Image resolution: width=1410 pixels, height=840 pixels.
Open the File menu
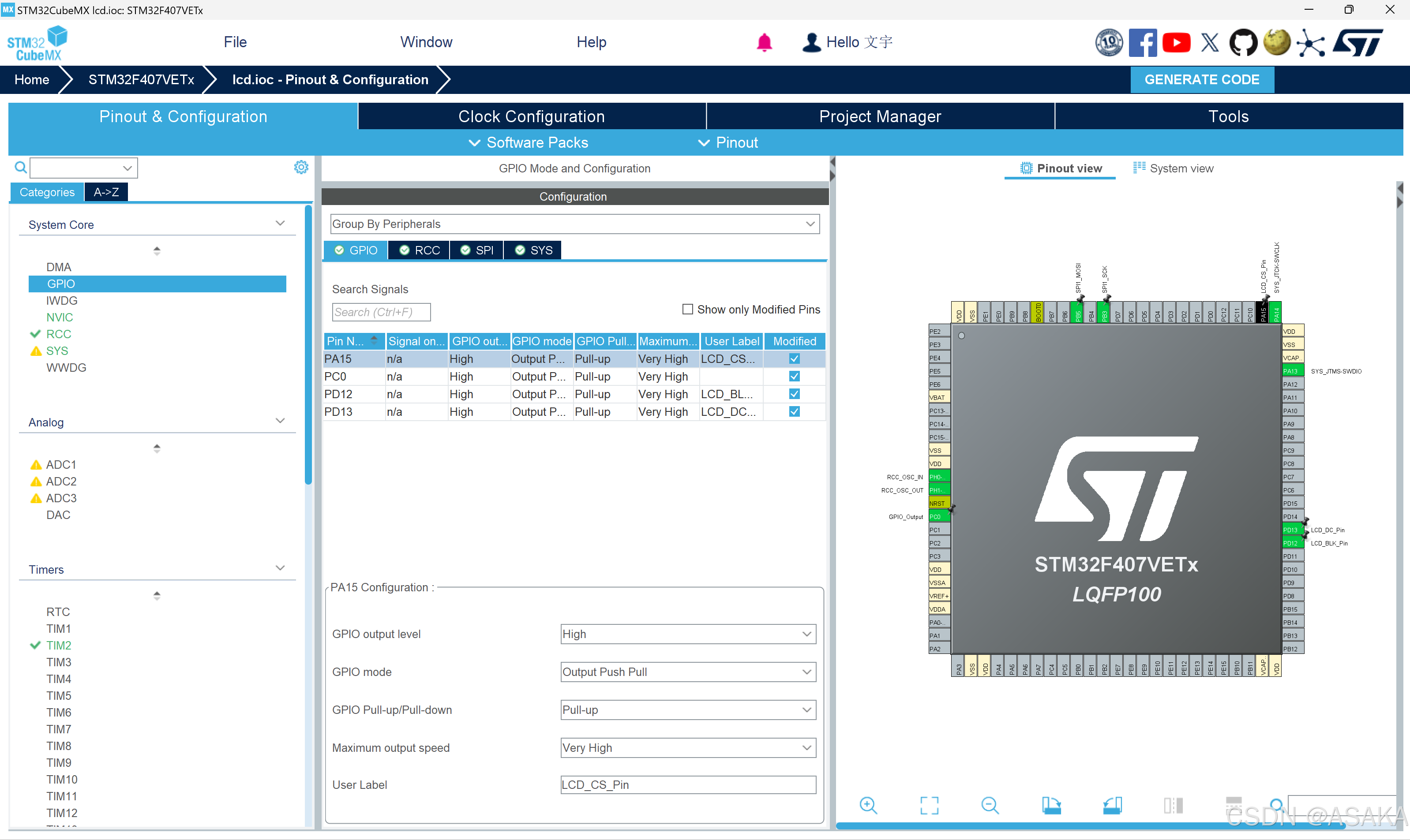(235, 42)
